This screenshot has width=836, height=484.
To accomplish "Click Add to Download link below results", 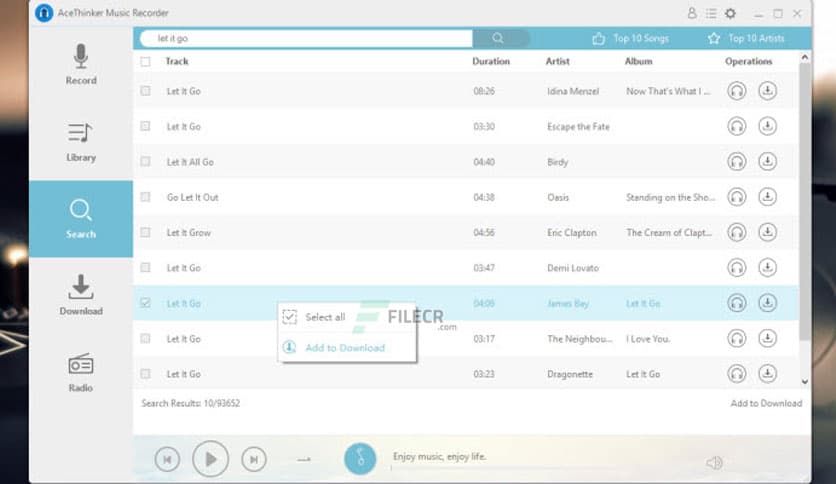I will 766,404.
